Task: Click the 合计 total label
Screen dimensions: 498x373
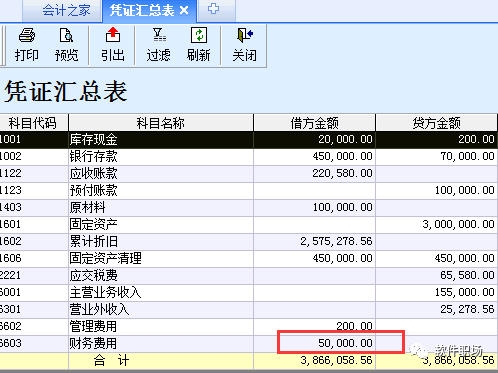Action: 111,361
